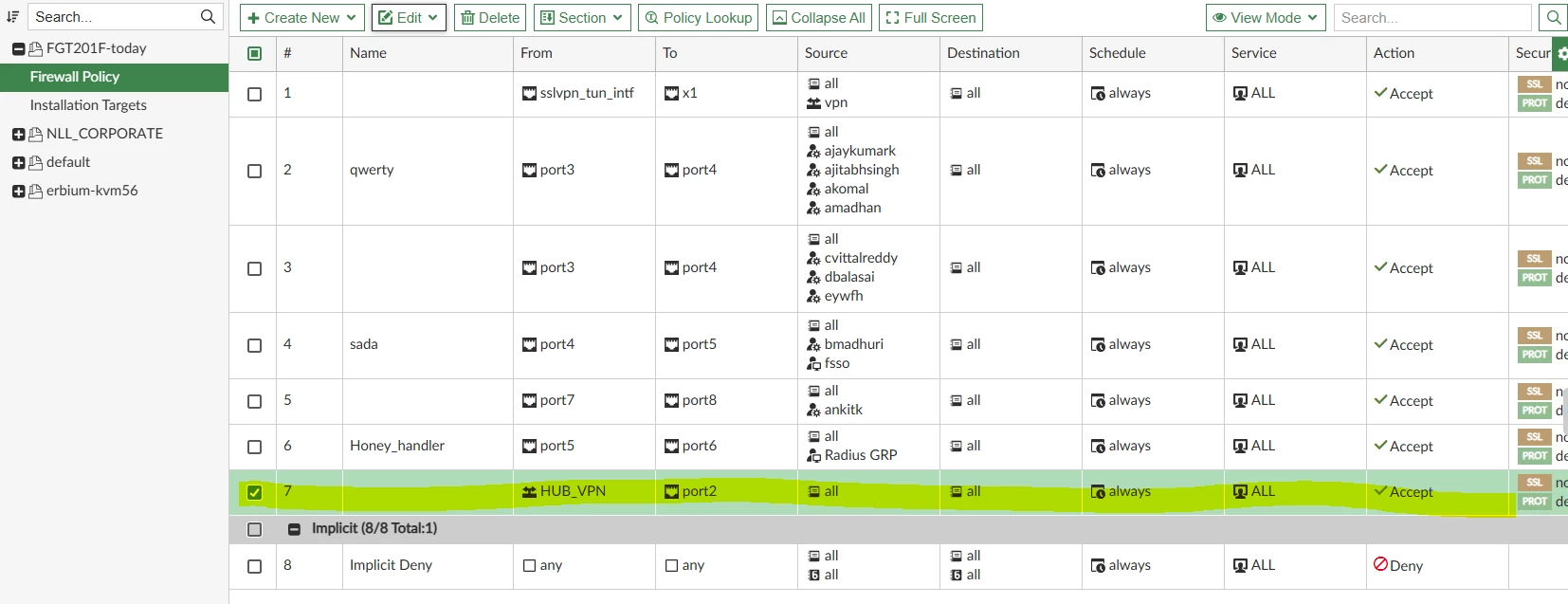Select the default policy package
This screenshot has height=604, width=1568.
pos(68,162)
